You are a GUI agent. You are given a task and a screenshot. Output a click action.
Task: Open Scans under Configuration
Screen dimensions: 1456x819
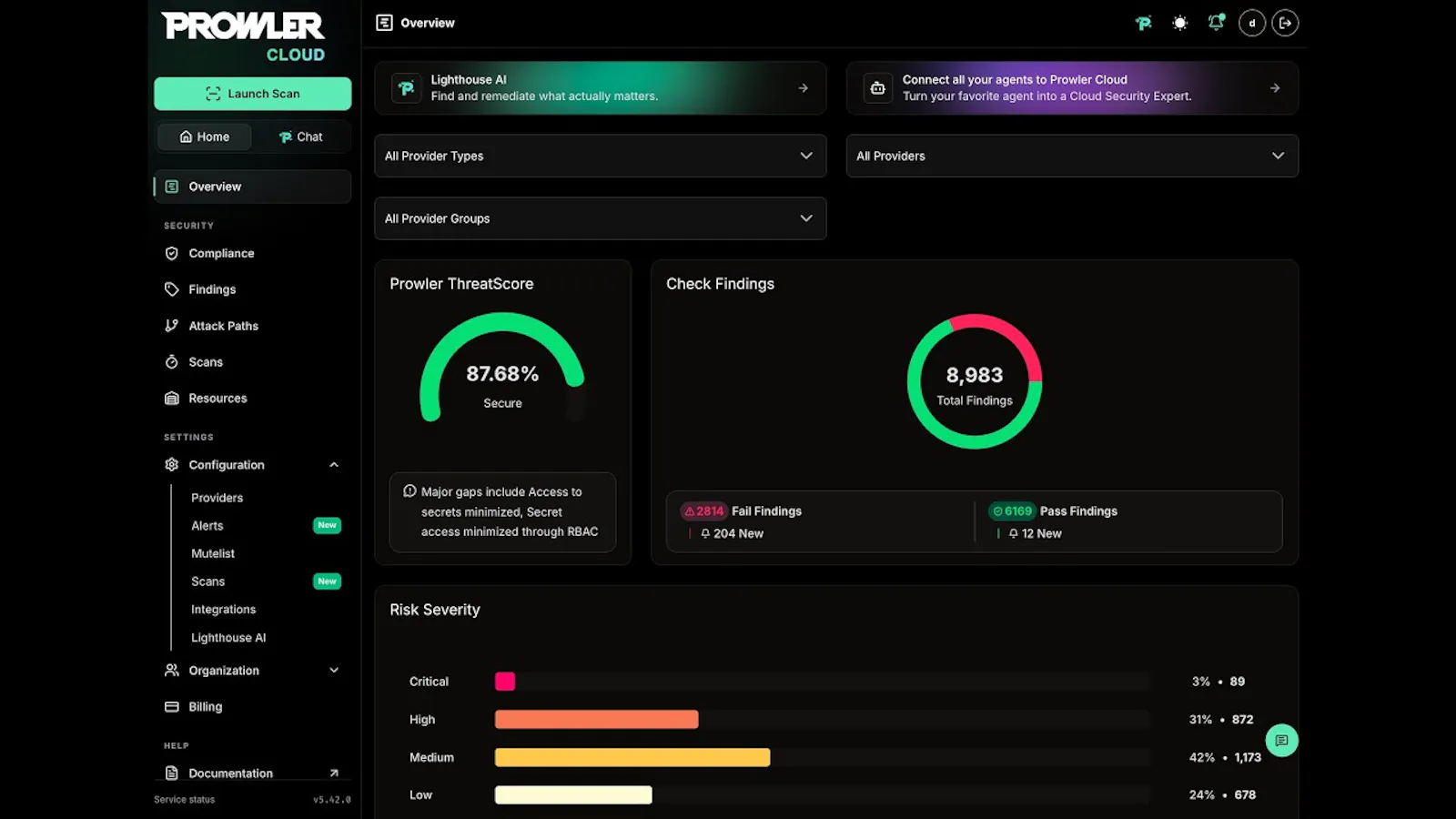coord(207,581)
